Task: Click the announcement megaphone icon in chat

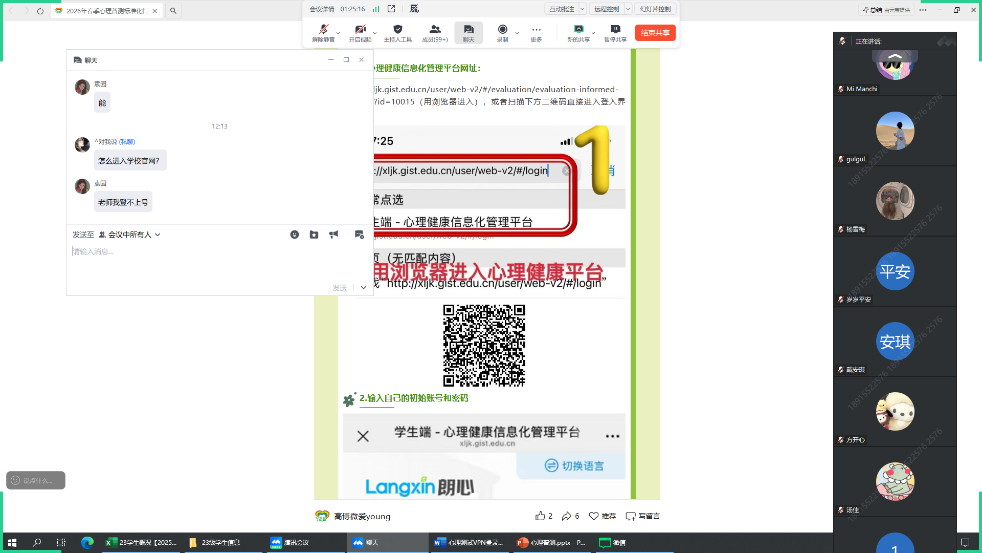Action: pyautogui.click(x=333, y=234)
